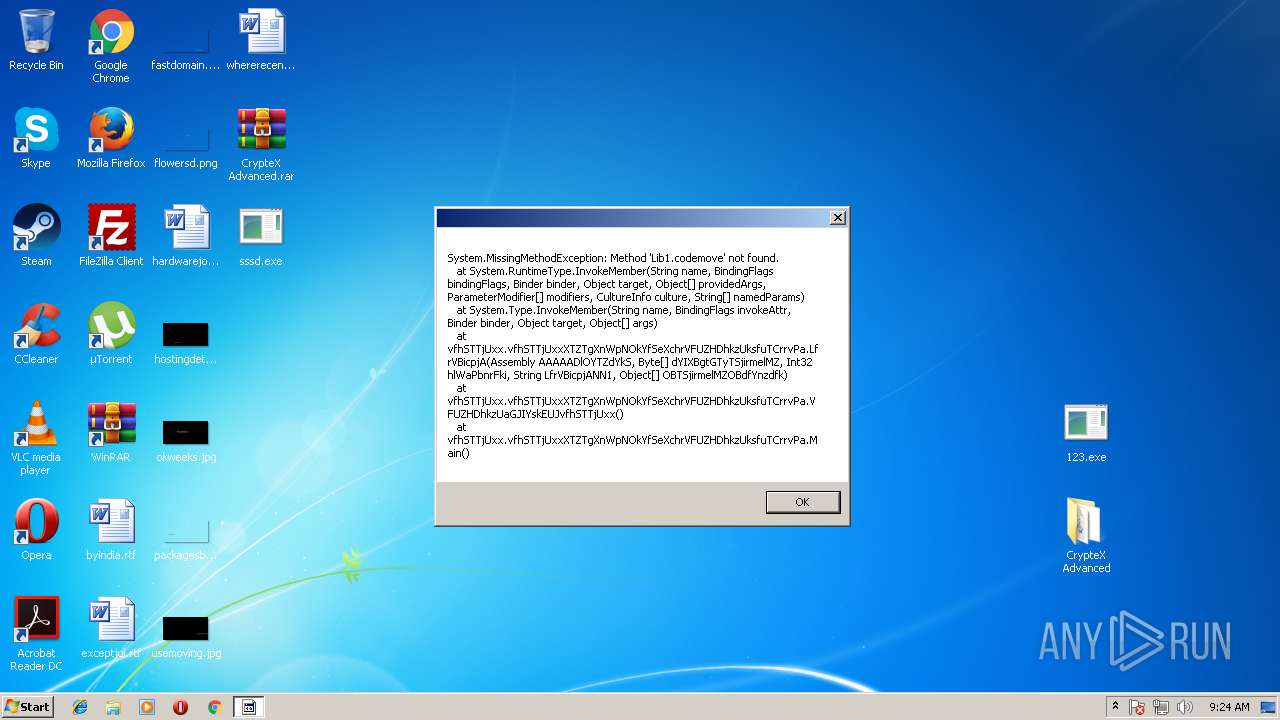This screenshot has width=1280, height=720.
Task: Launch VLC media player shortcut
Action: (36, 438)
